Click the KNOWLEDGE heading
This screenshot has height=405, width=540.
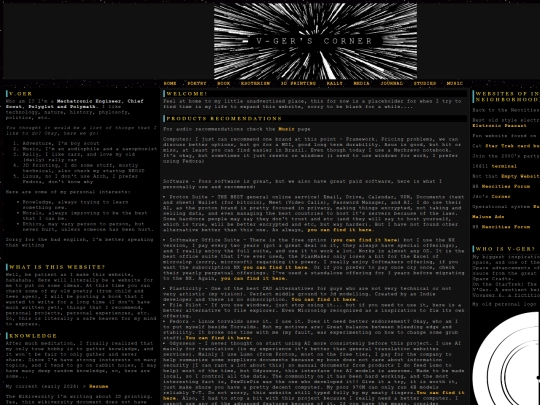tap(33, 336)
